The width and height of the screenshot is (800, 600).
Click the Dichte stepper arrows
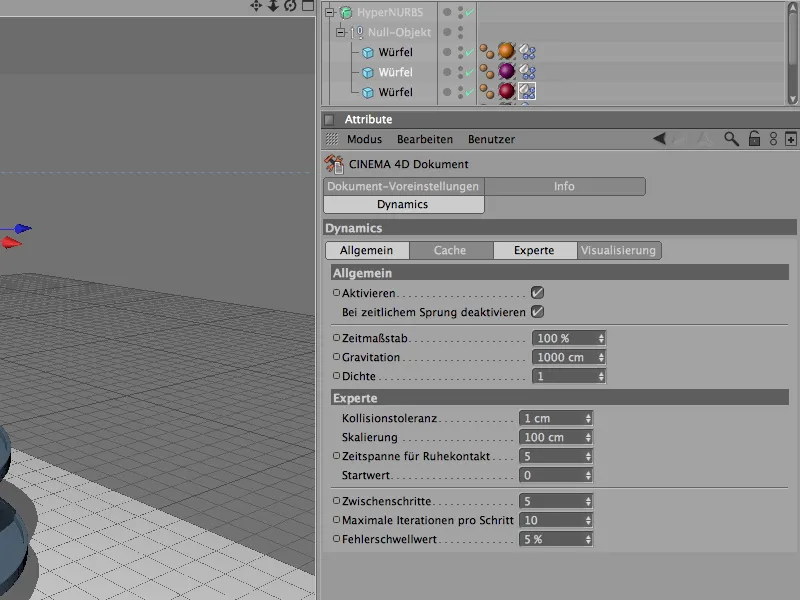coord(601,376)
